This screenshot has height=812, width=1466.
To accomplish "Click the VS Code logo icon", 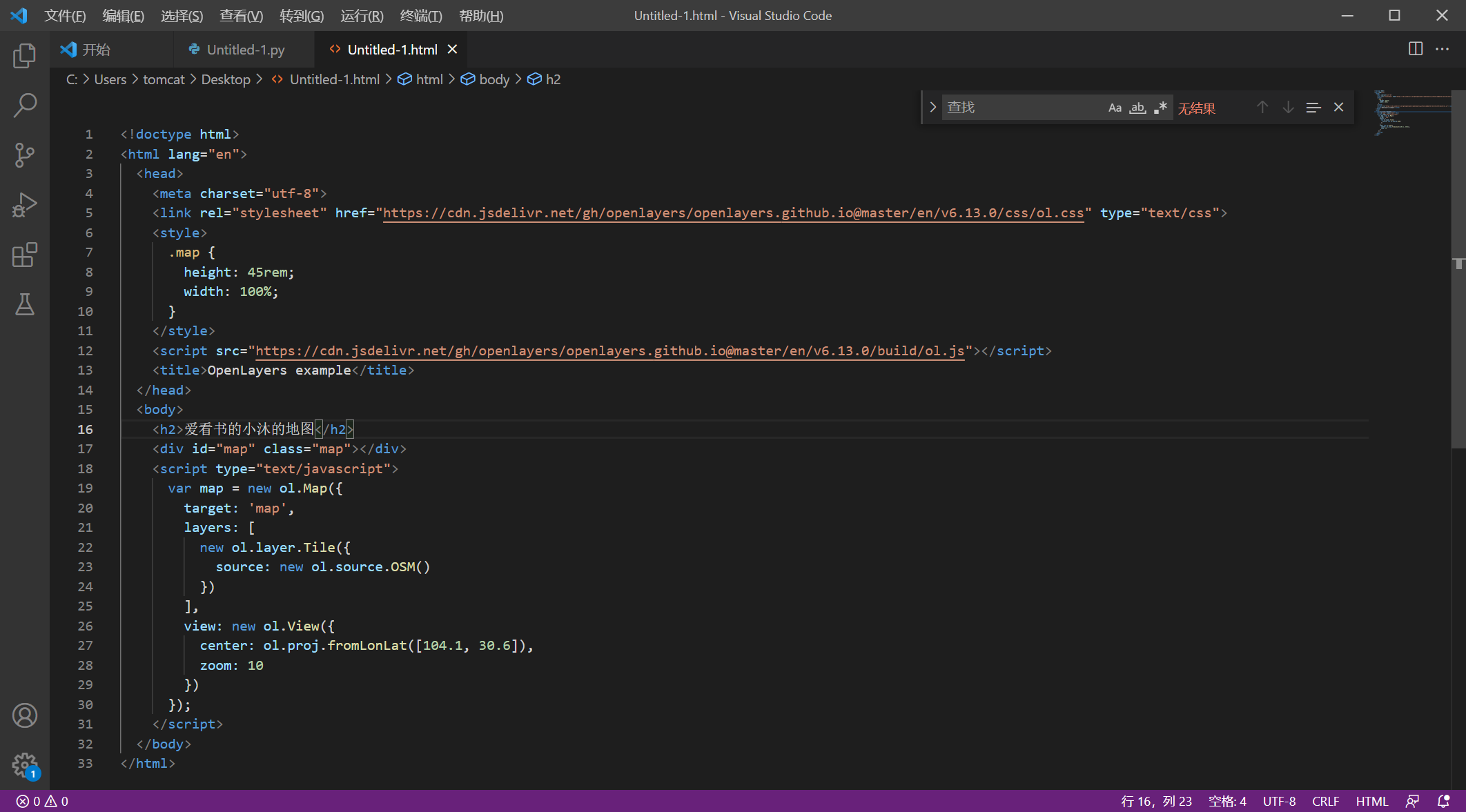I will pos(19,15).
